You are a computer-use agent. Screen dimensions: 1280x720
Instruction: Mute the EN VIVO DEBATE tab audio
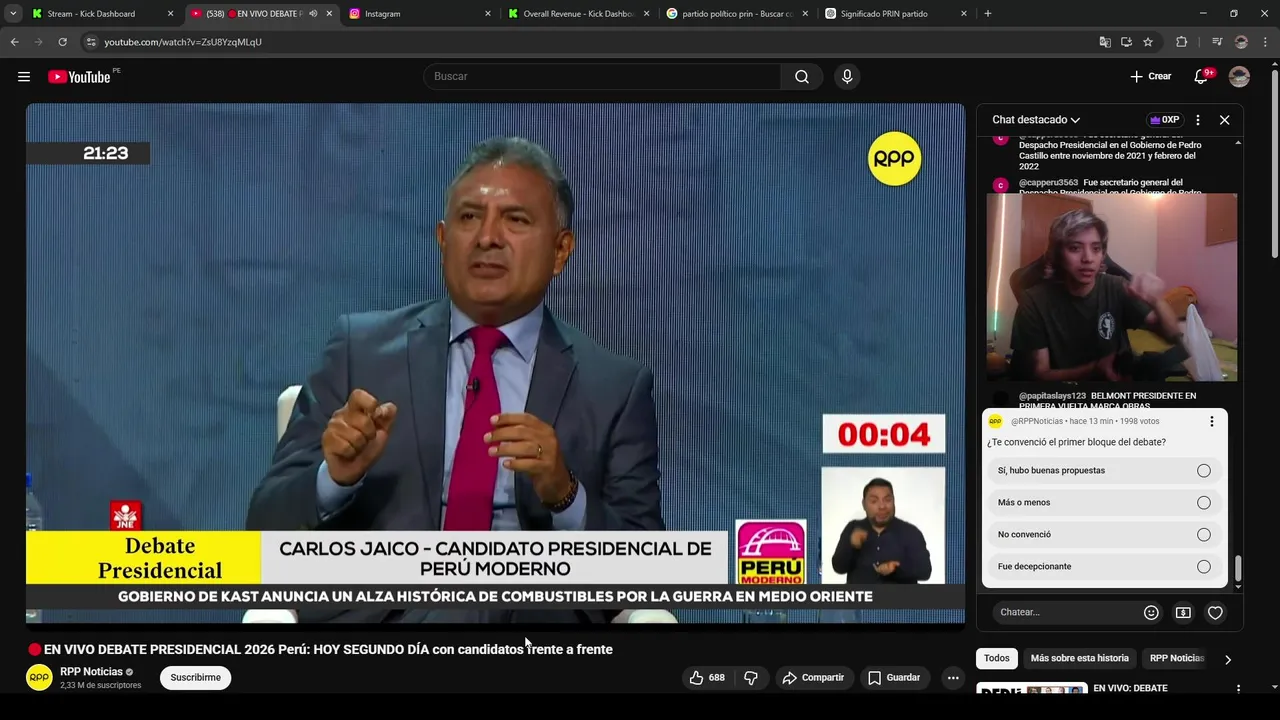coord(313,14)
